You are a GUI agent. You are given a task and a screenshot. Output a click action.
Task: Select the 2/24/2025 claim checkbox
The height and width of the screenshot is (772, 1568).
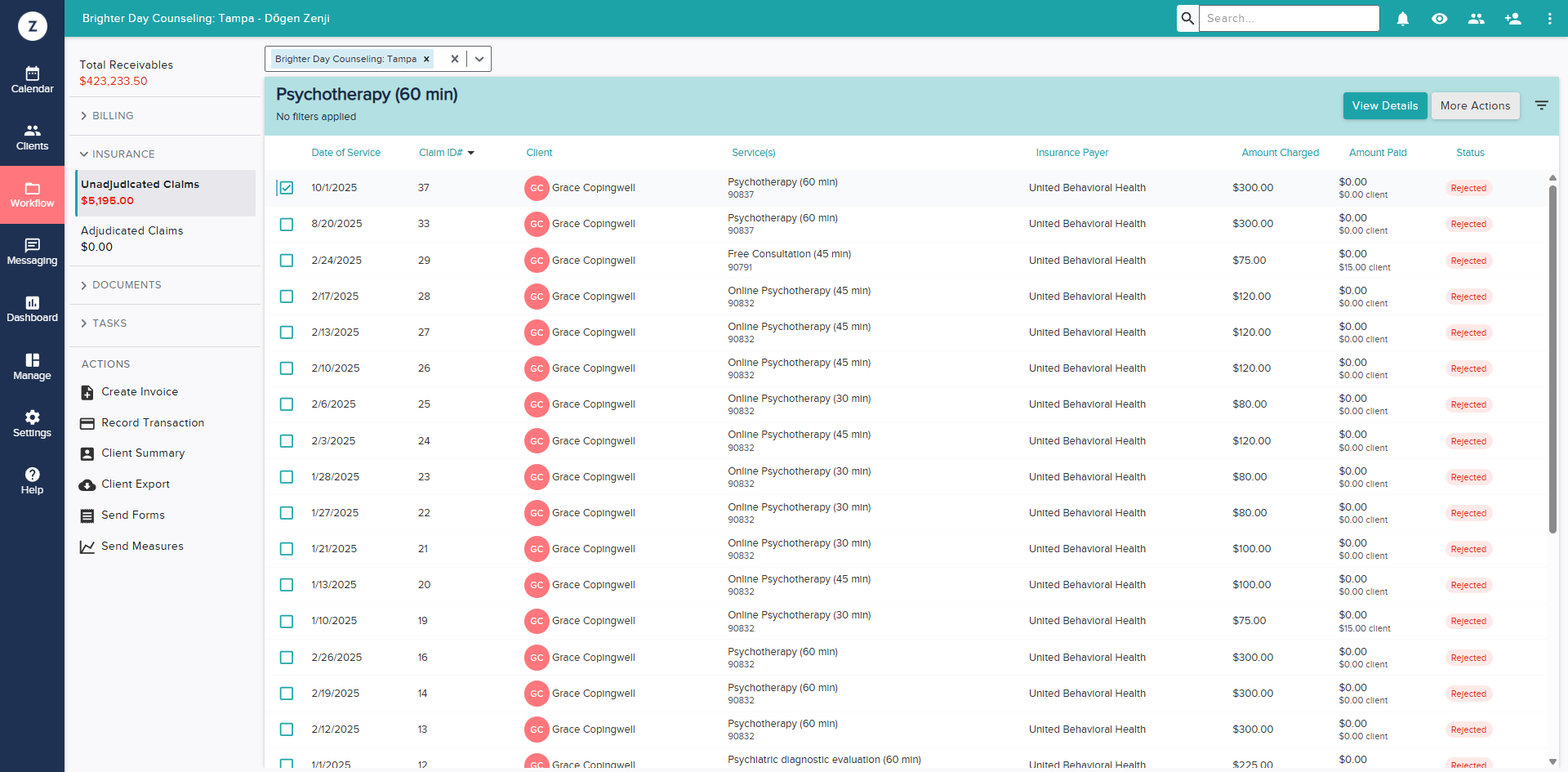pos(286,261)
